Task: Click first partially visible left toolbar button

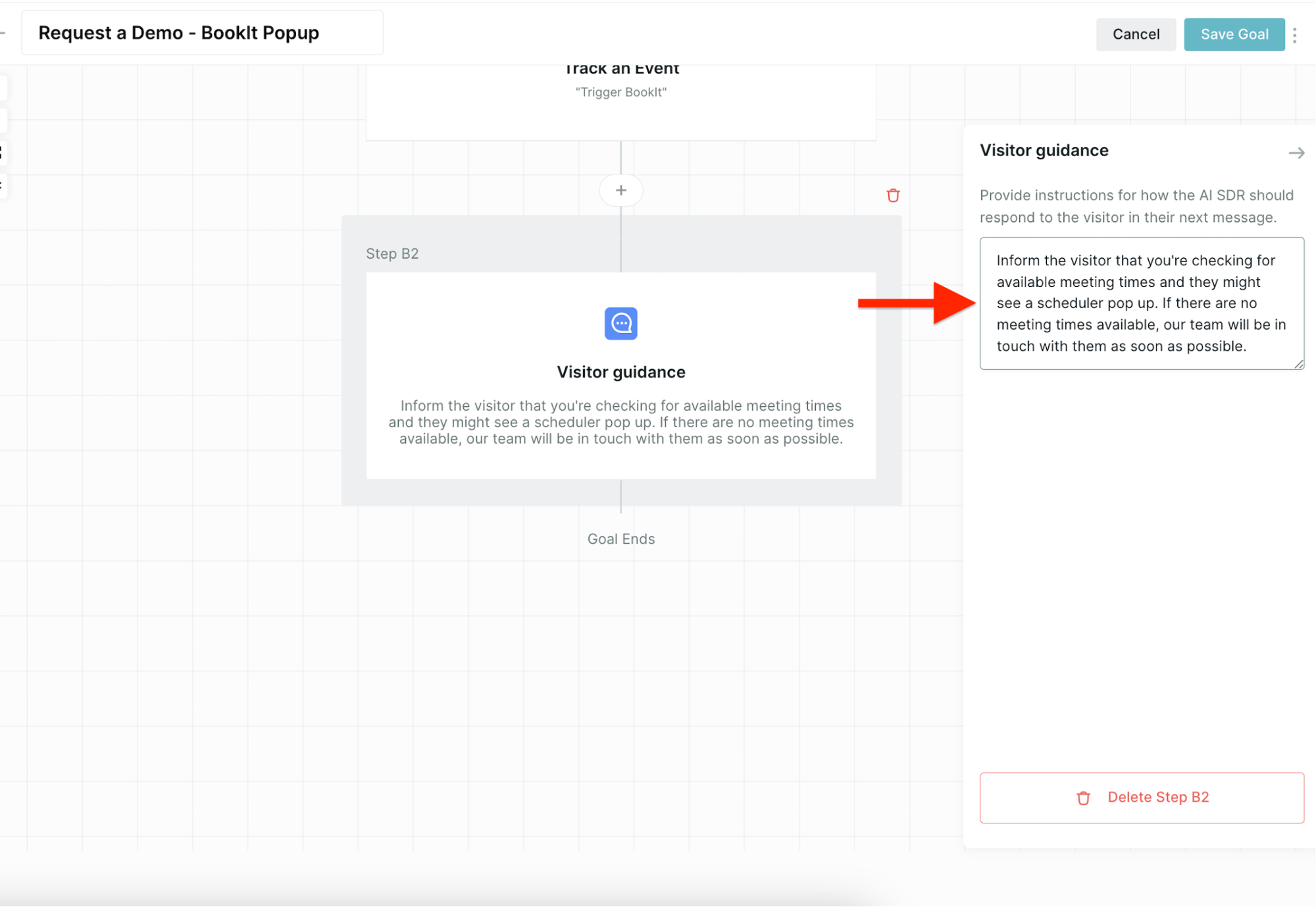Action: pos(3,88)
